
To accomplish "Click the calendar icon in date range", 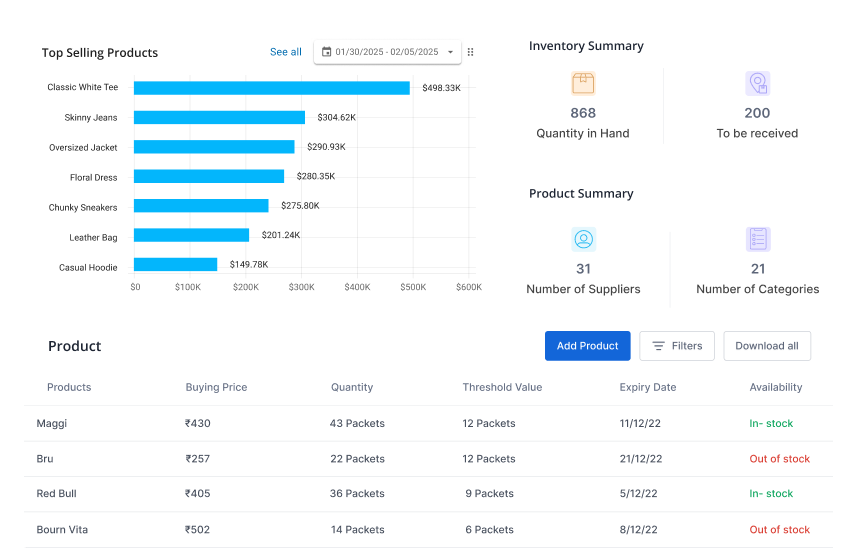I will (x=326, y=52).
